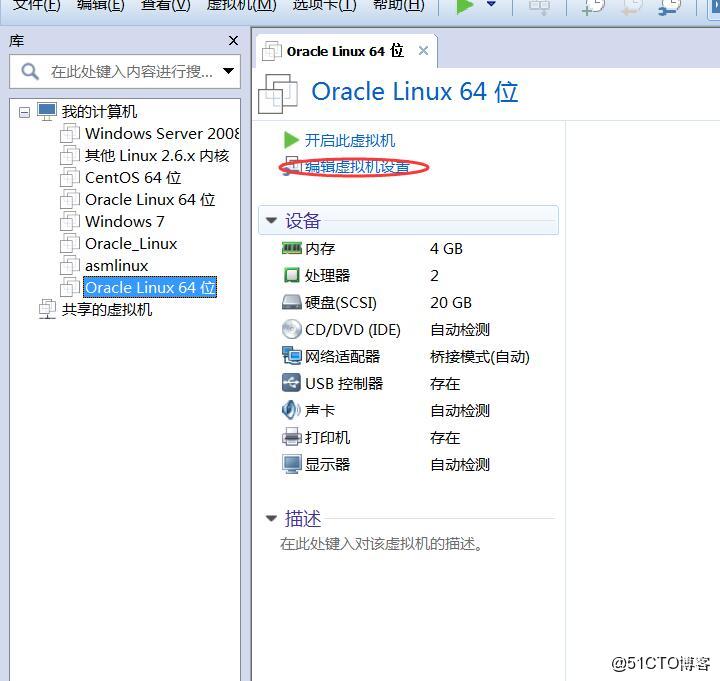The width and height of the screenshot is (720, 681).
Task: Select 共享的虚拟机 in library
Action: pyautogui.click(x=107, y=310)
